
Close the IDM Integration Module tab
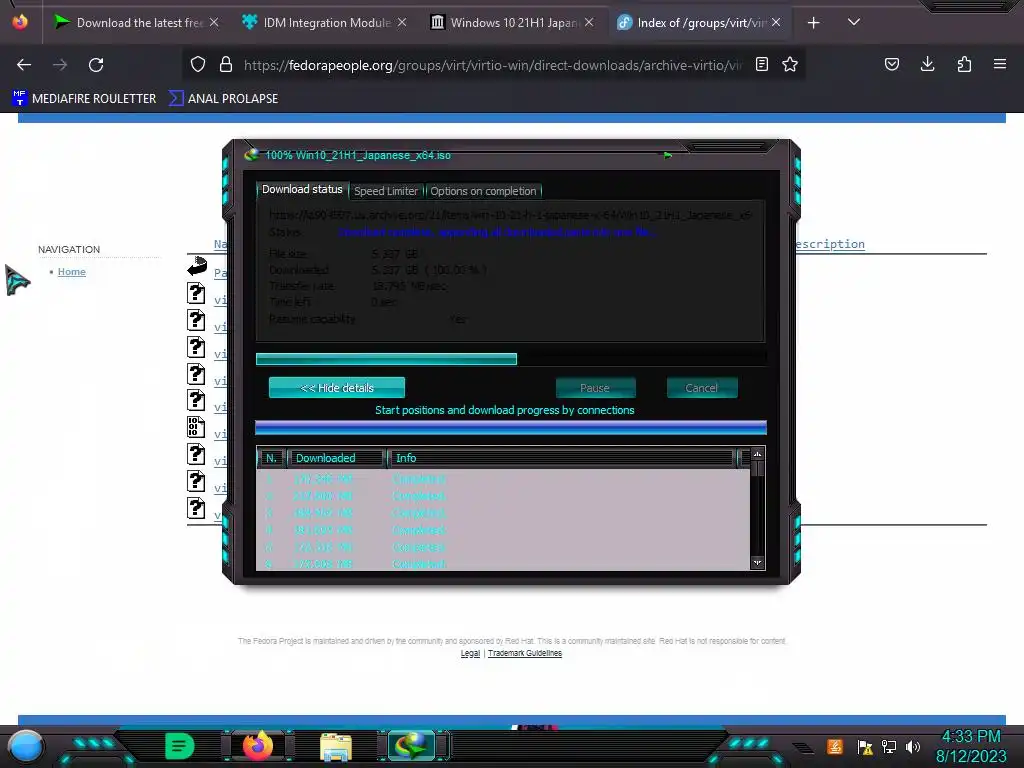tap(402, 22)
